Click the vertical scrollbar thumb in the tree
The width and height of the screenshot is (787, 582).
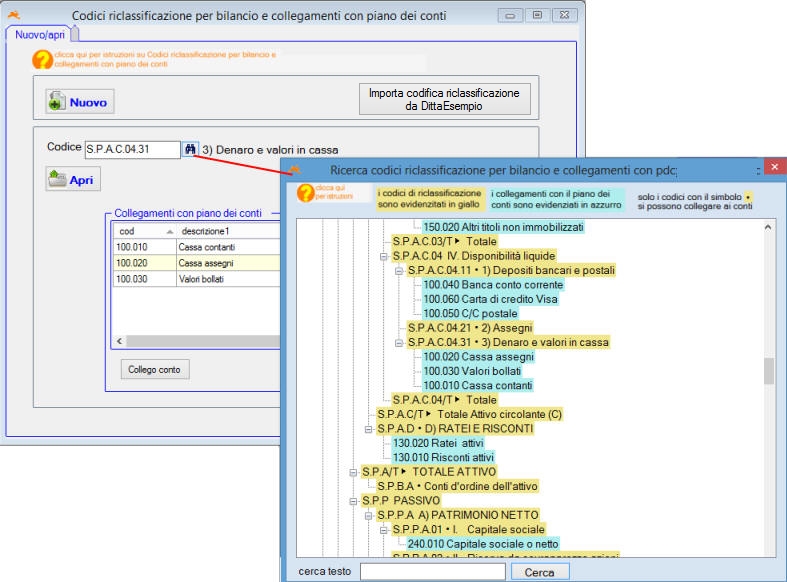point(768,371)
